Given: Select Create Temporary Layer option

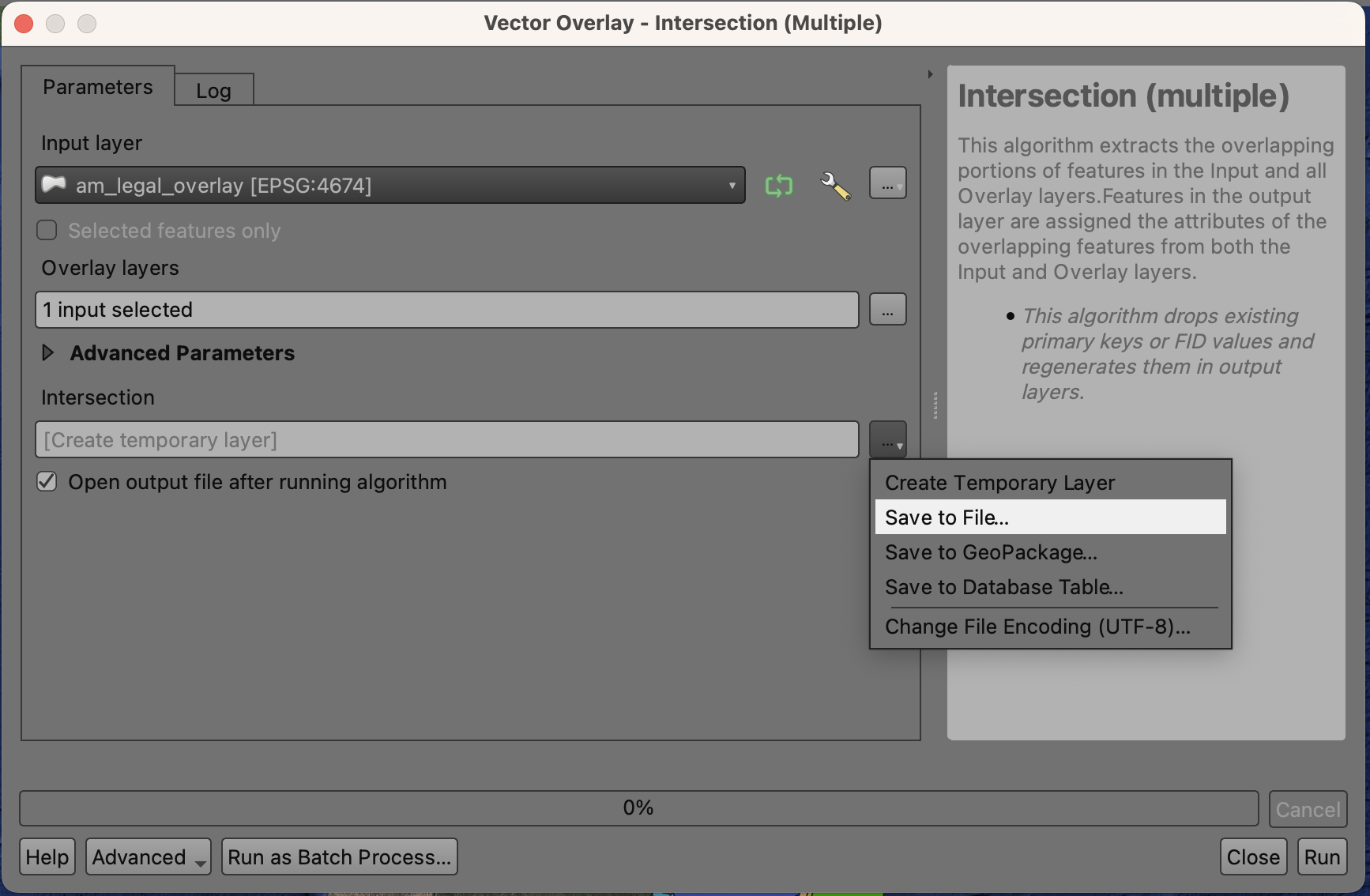Looking at the screenshot, I should [999, 483].
